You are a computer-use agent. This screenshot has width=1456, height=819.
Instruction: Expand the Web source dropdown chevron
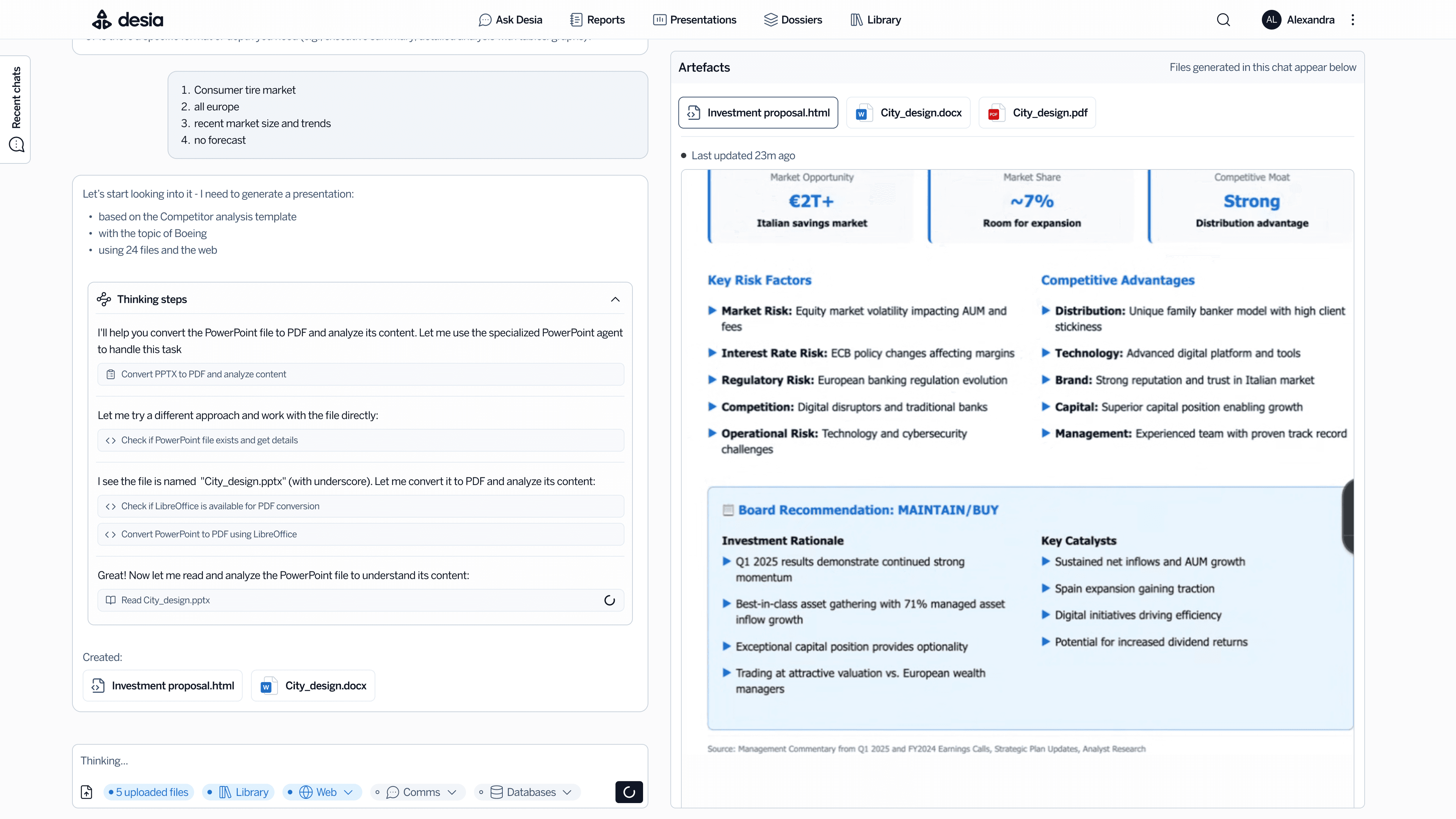click(x=348, y=792)
